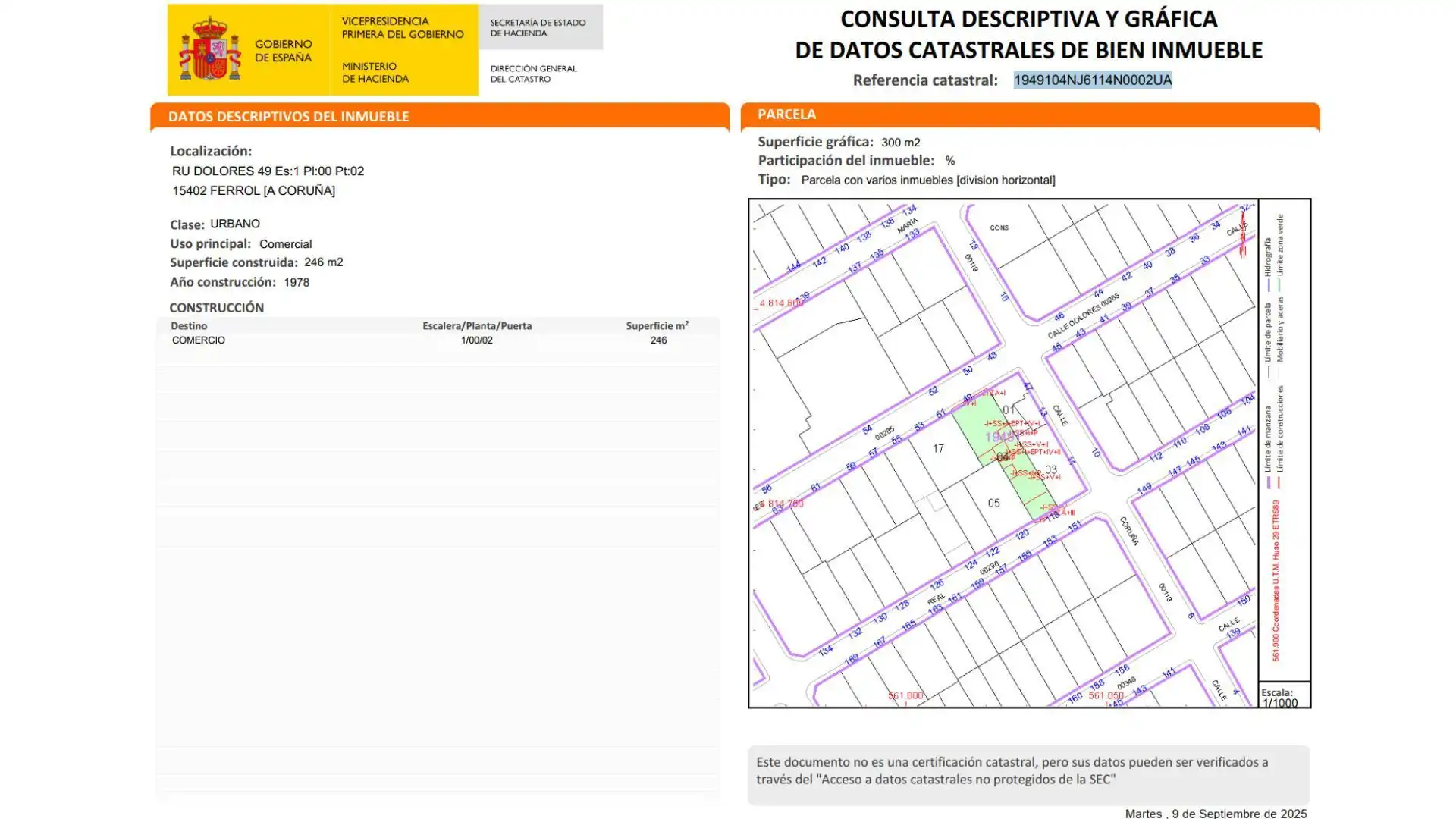Click the REAL street label on map
1456x819 pixels.
(x=936, y=599)
